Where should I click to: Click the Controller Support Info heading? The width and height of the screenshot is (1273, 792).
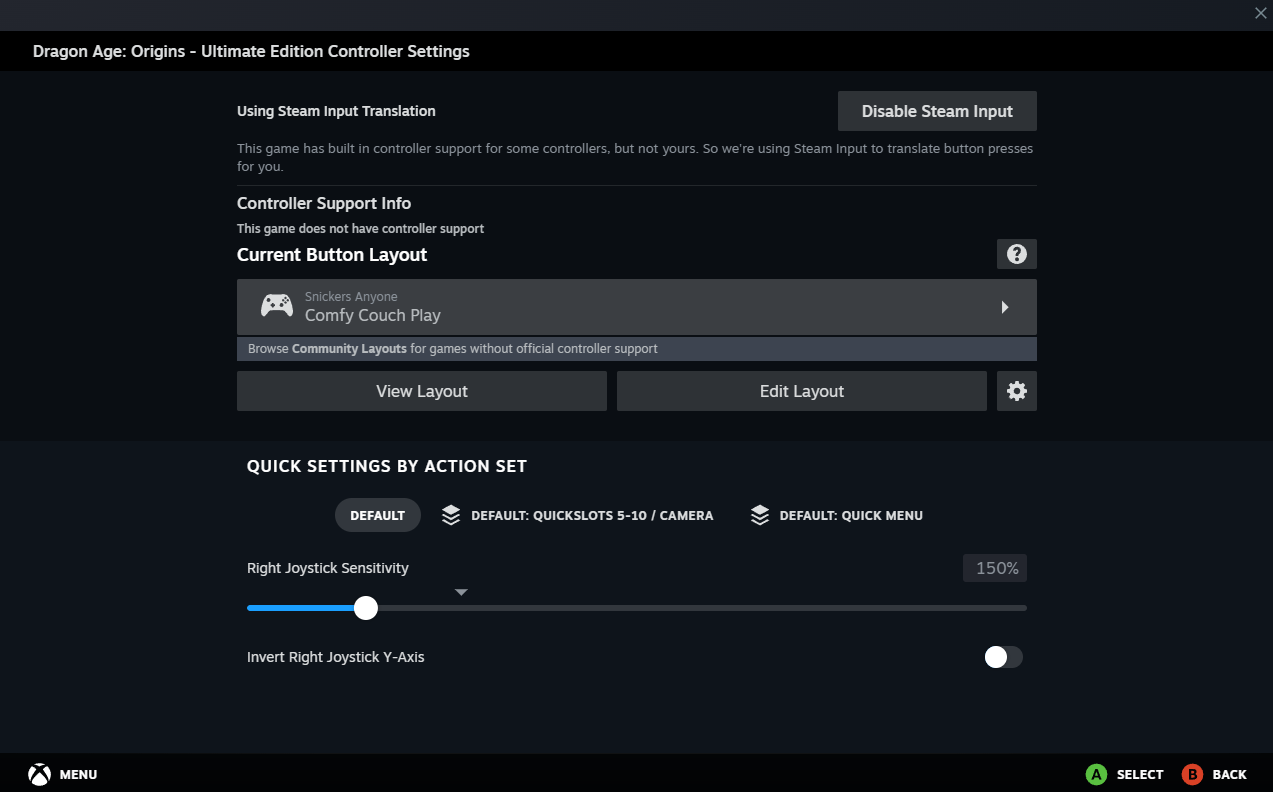(x=324, y=203)
